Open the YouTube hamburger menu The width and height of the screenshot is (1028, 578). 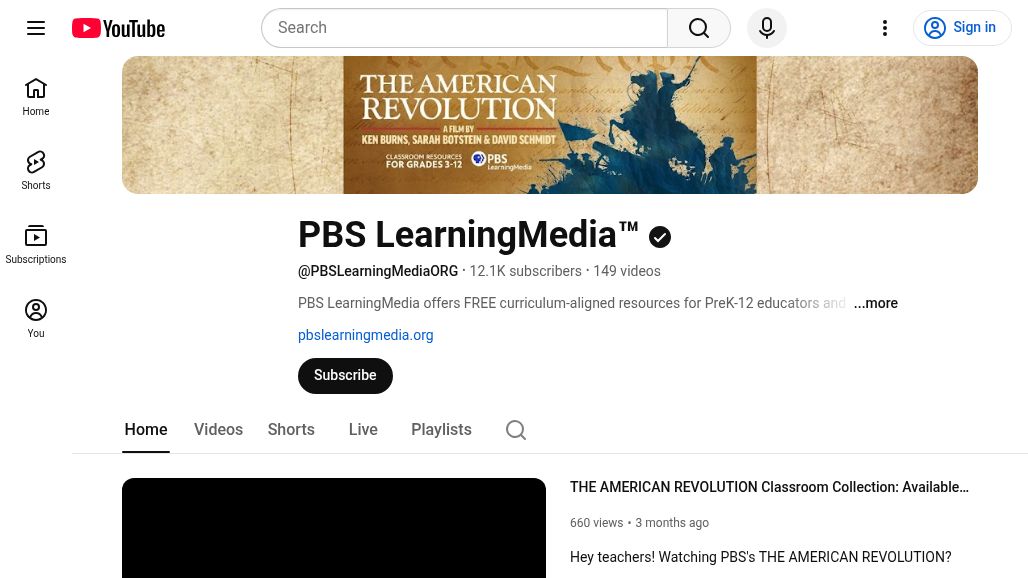36,27
